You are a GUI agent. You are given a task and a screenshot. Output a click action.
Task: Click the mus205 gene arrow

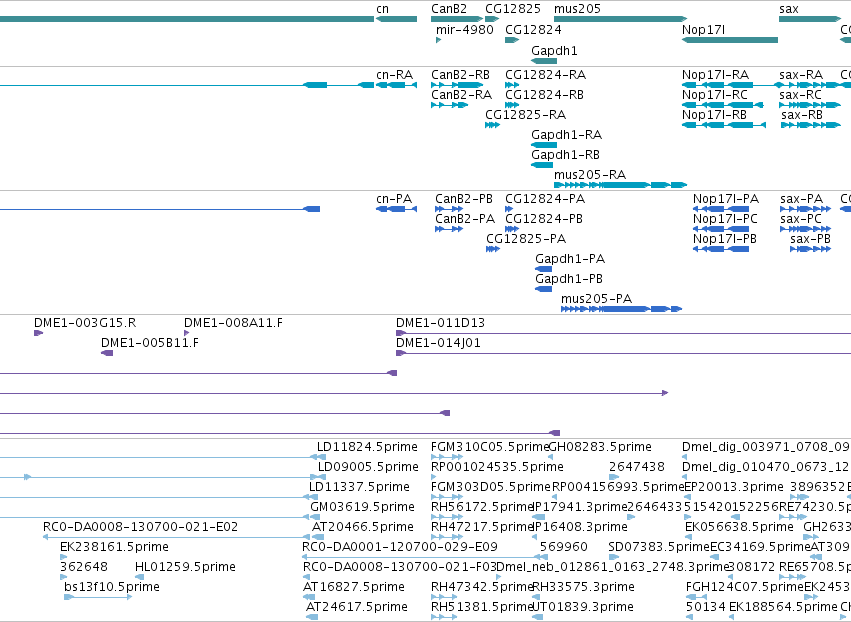[620, 19]
